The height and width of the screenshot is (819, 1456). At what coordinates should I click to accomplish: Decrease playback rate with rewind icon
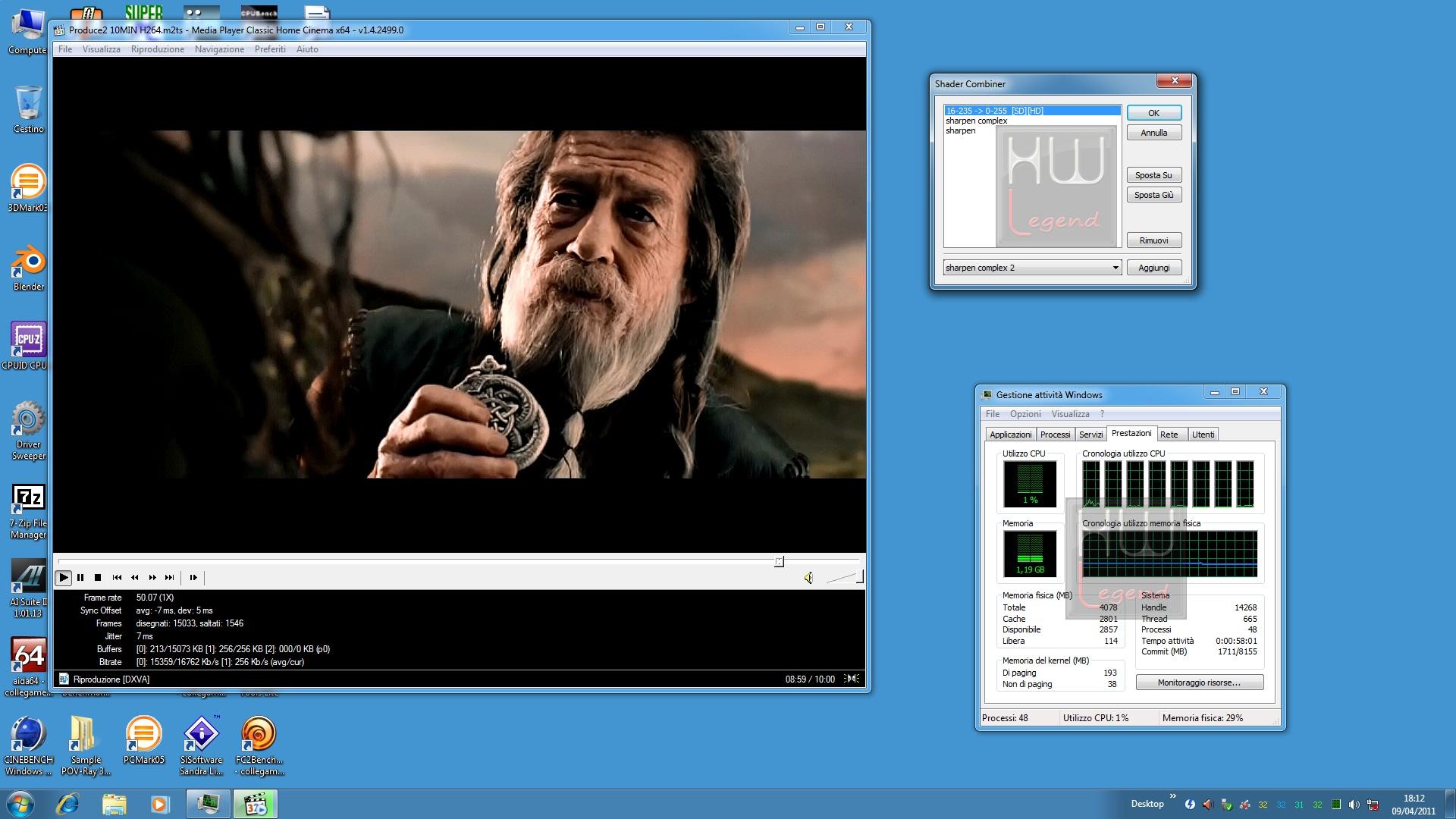coord(134,578)
